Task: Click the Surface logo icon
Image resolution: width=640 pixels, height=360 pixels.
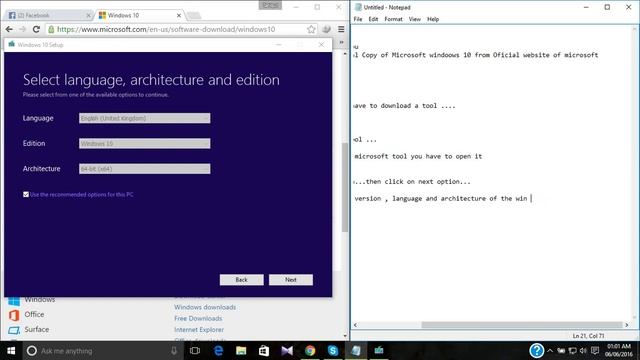Action: (14, 330)
